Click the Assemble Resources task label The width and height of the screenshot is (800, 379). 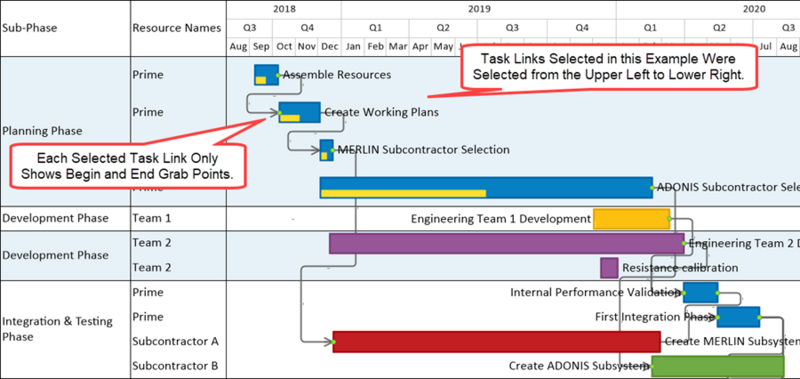[x=337, y=75]
